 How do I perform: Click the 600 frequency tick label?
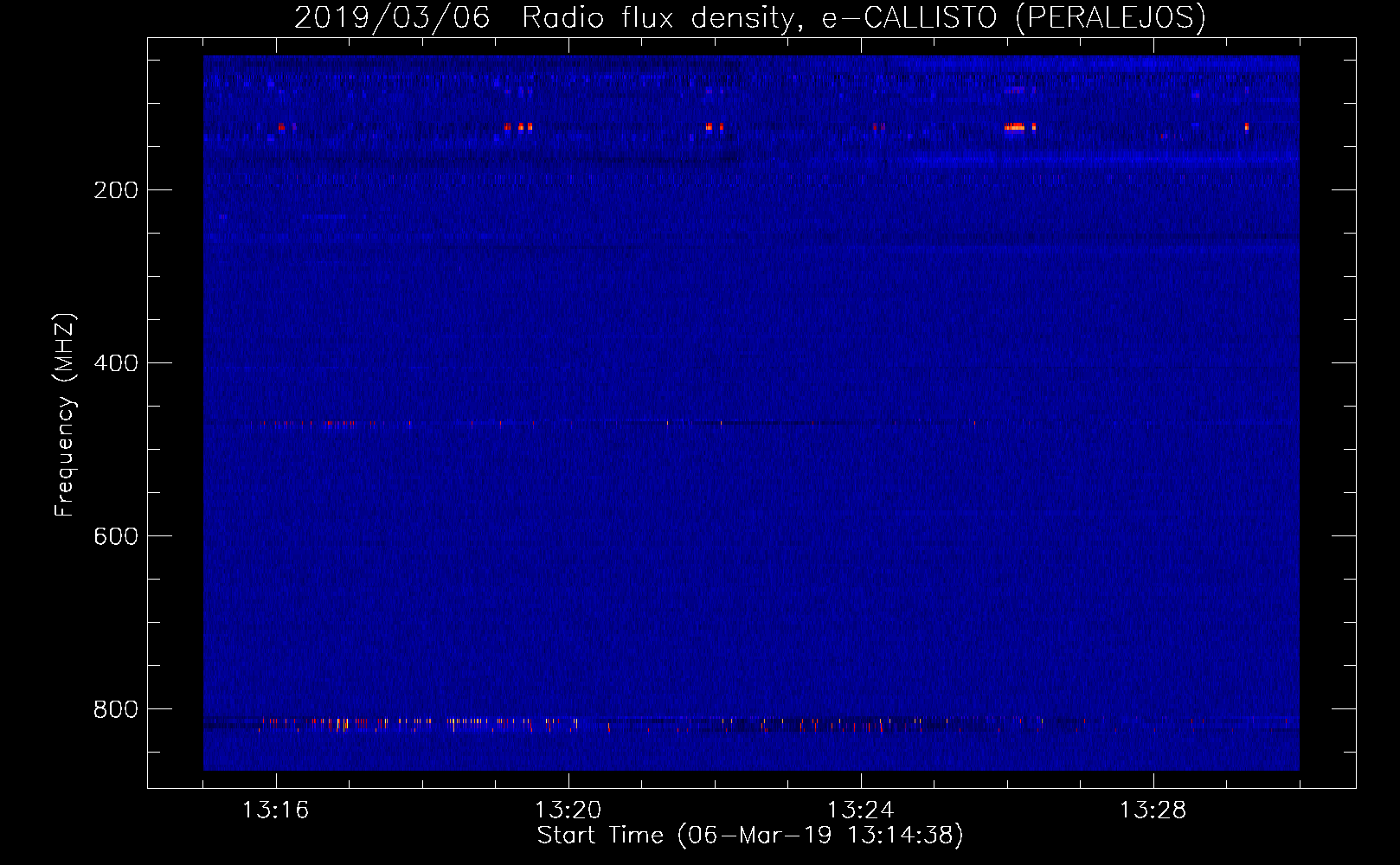(x=115, y=536)
